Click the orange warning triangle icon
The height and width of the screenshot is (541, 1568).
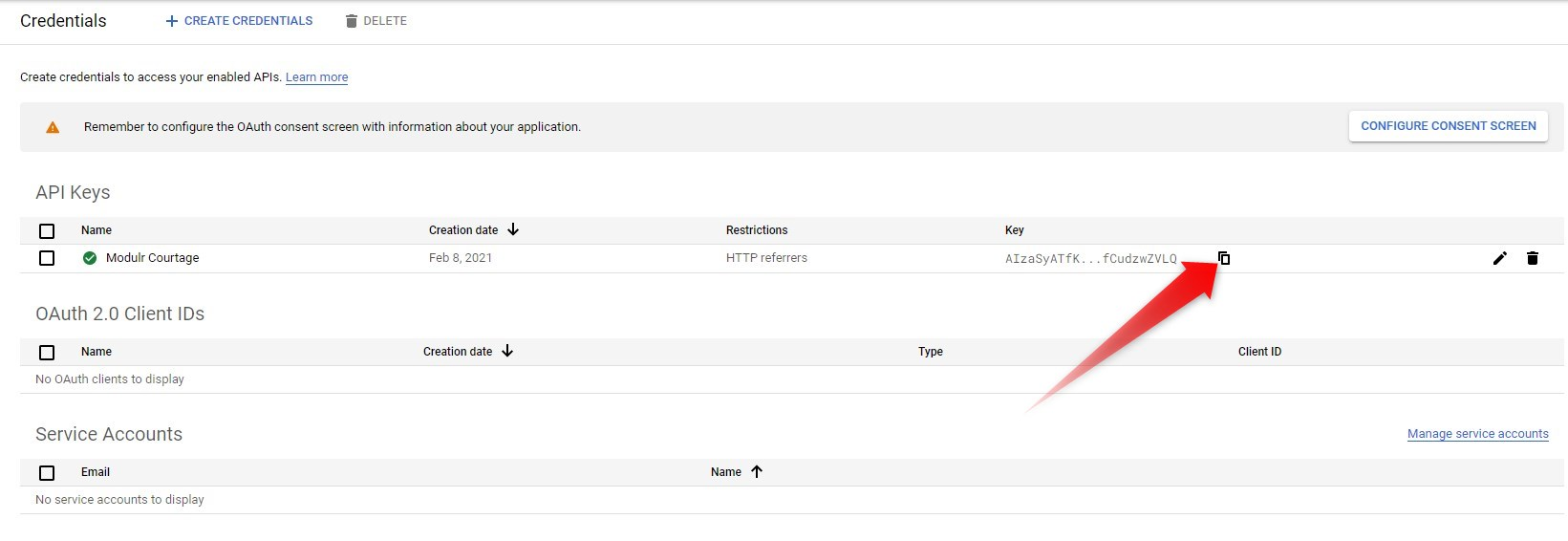tap(53, 127)
